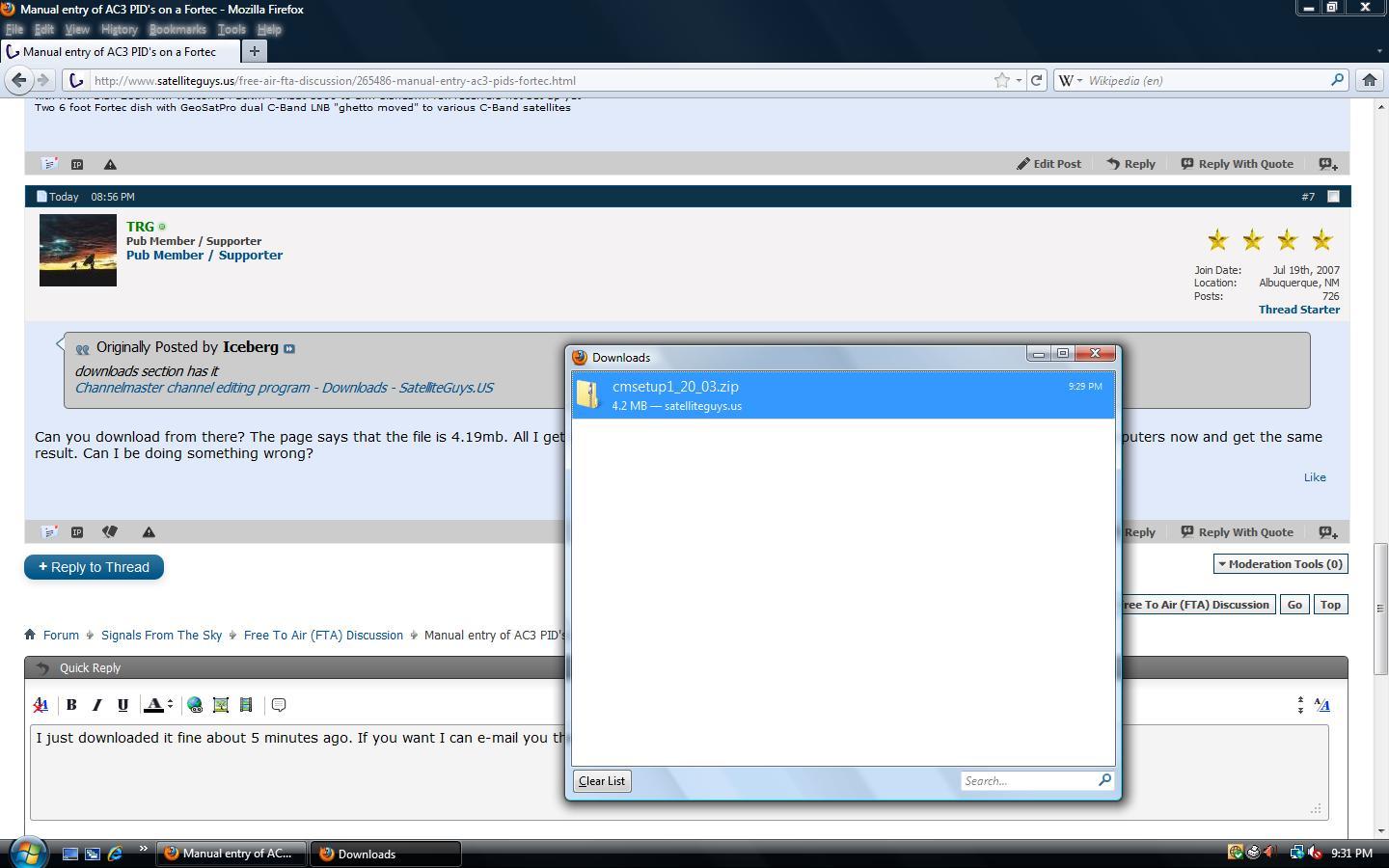Click the insert video filmstrip icon
The width and height of the screenshot is (1389, 868).
coord(246,705)
